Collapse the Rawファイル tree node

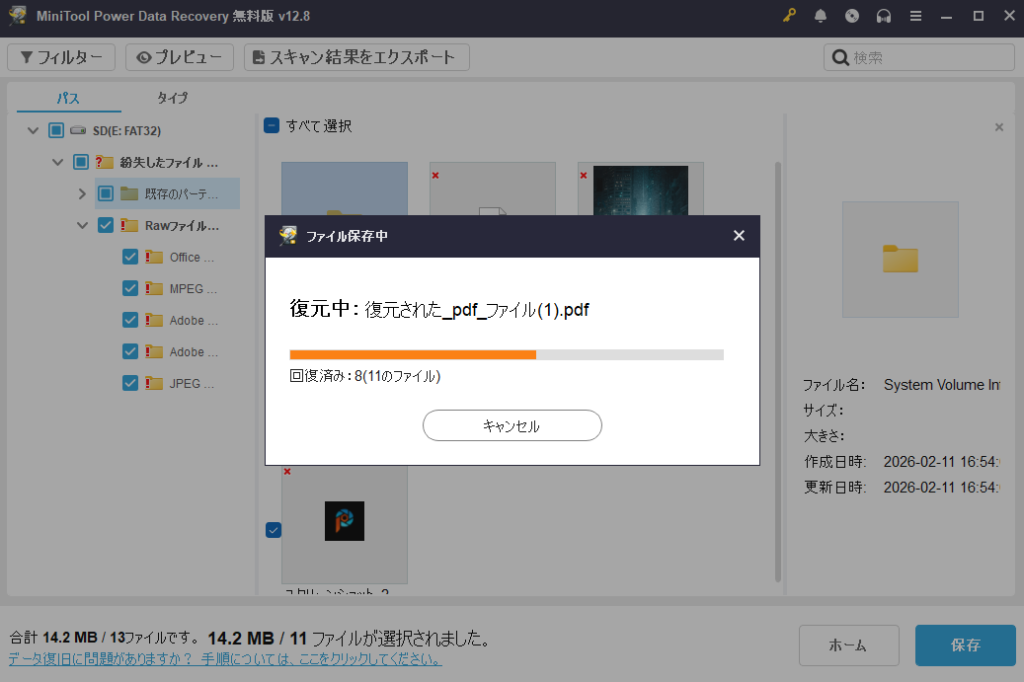point(82,226)
